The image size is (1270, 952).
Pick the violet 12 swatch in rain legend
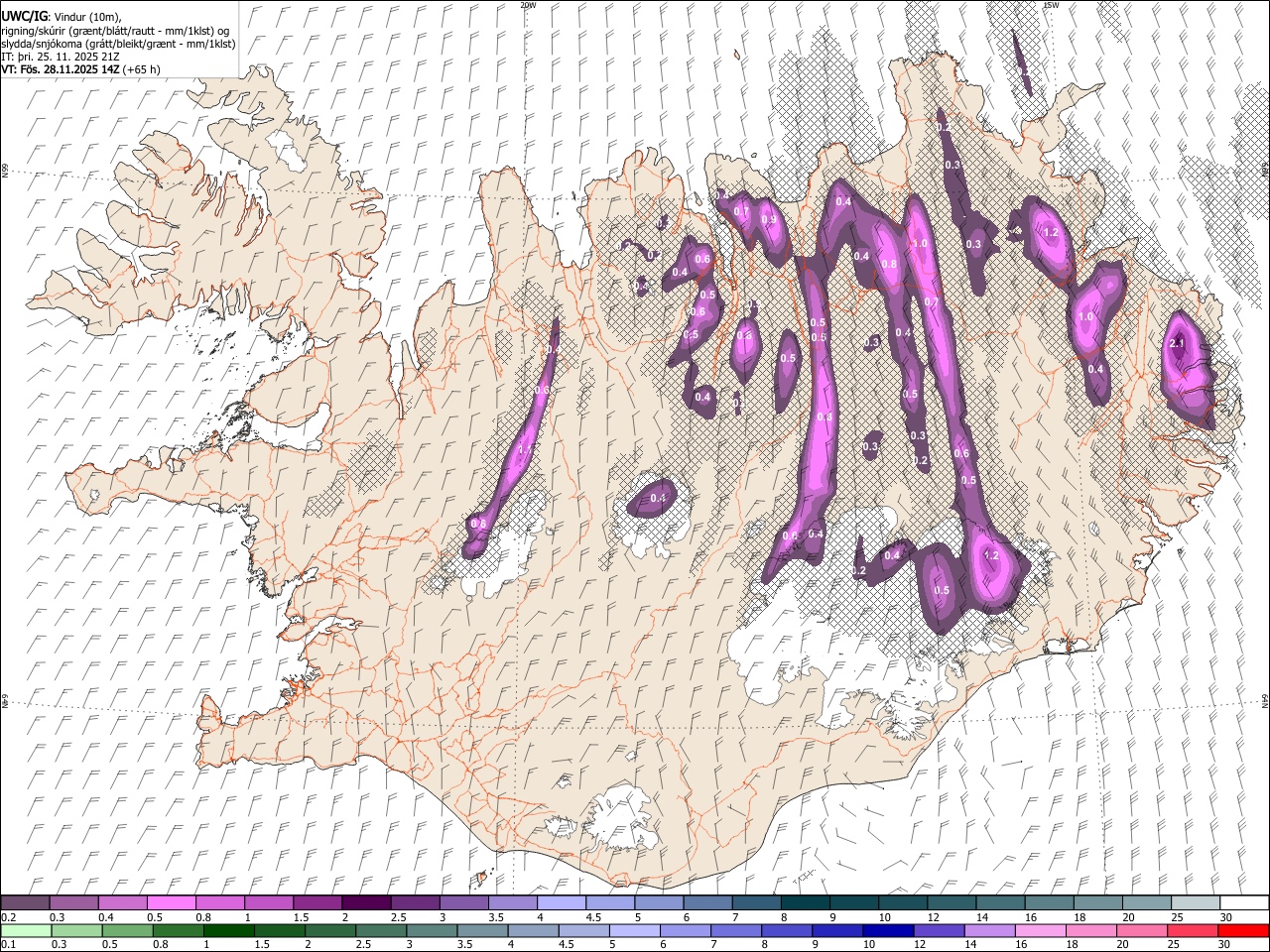click(939, 930)
